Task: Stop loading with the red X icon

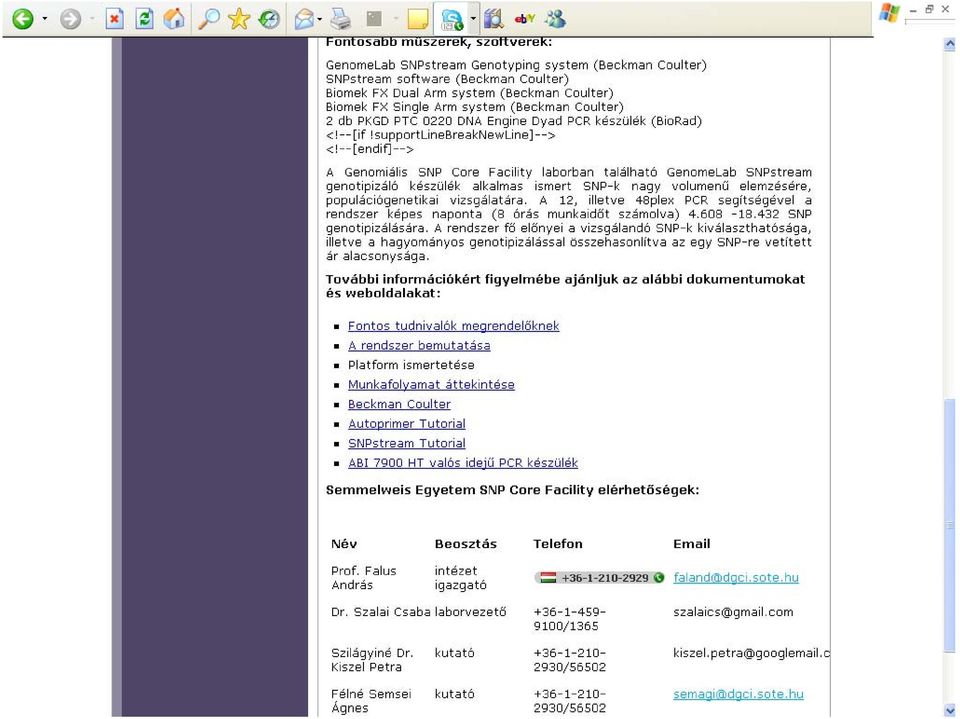Action: click(114, 19)
